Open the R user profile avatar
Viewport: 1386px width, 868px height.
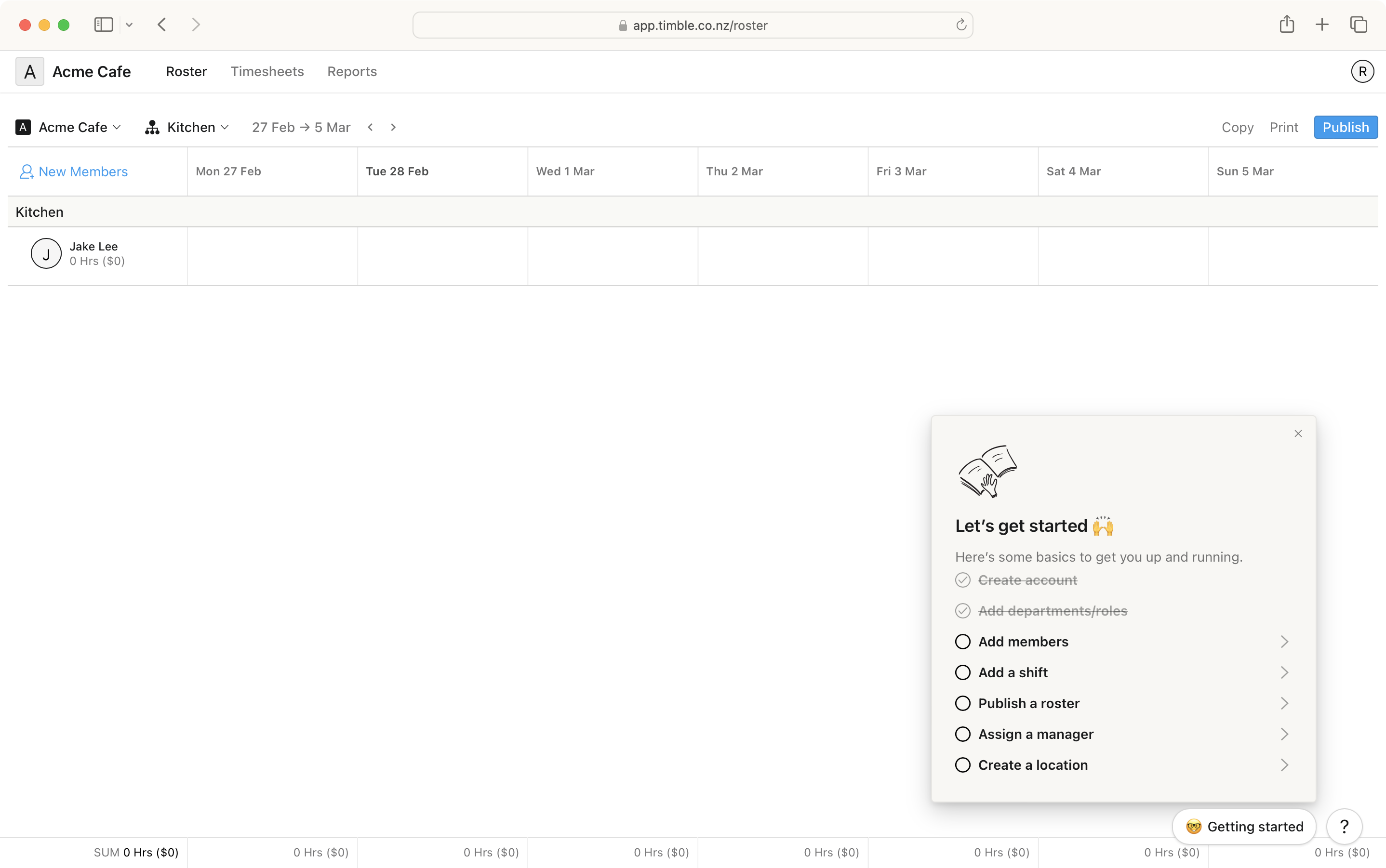[x=1362, y=72]
